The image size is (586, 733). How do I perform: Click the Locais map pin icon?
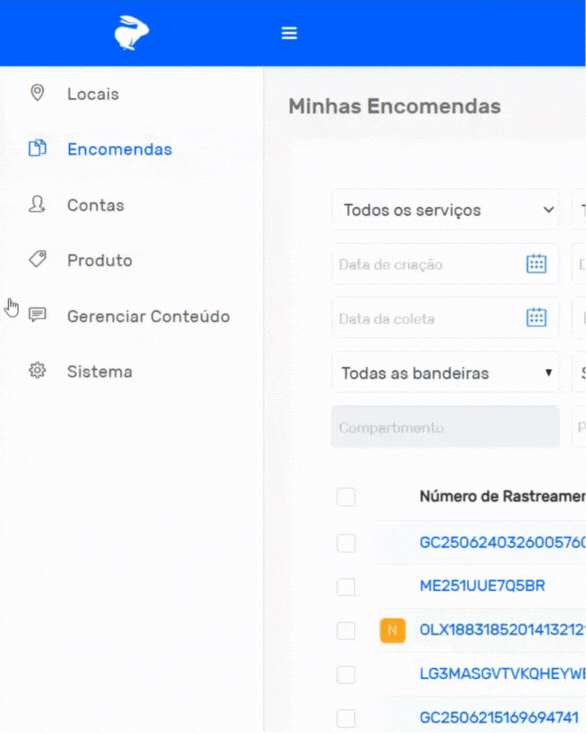37,93
